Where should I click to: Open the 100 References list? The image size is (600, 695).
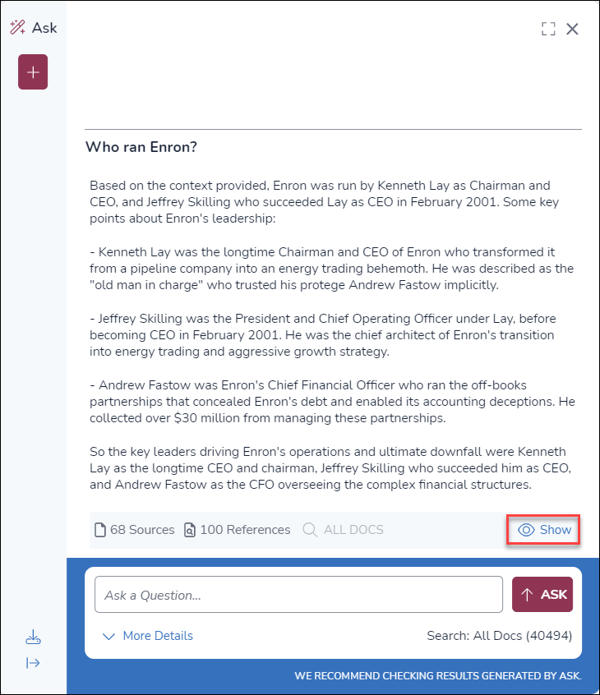(236, 530)
